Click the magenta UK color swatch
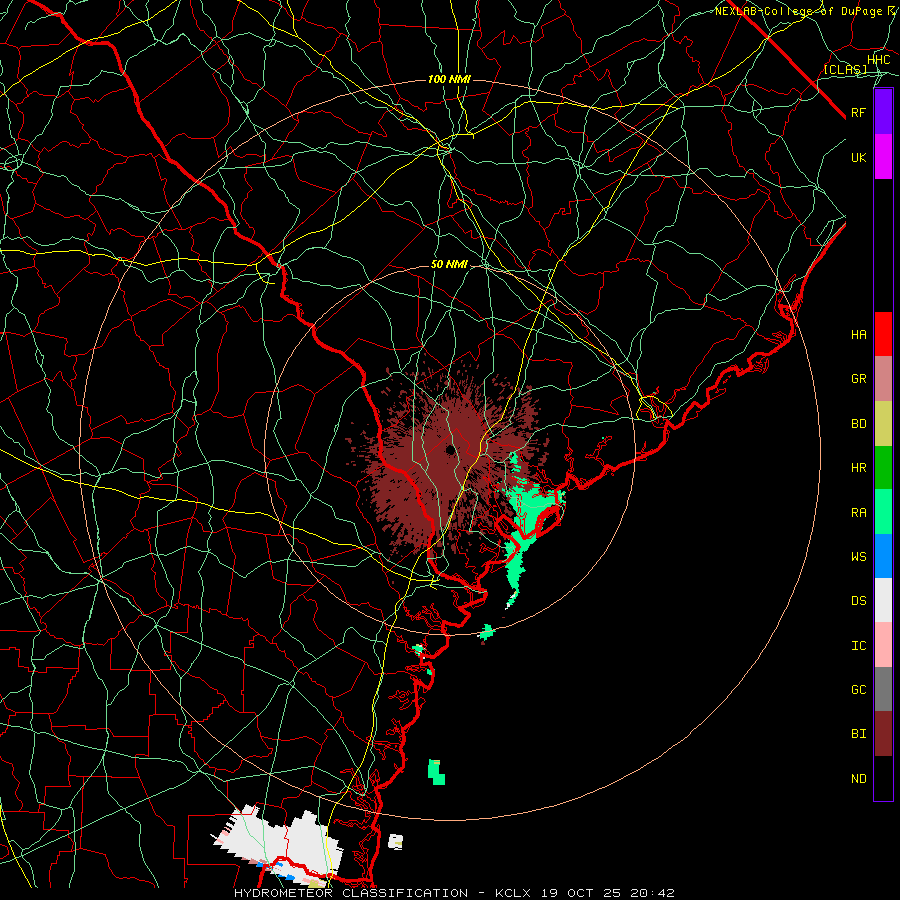 (x=883, y=157)
